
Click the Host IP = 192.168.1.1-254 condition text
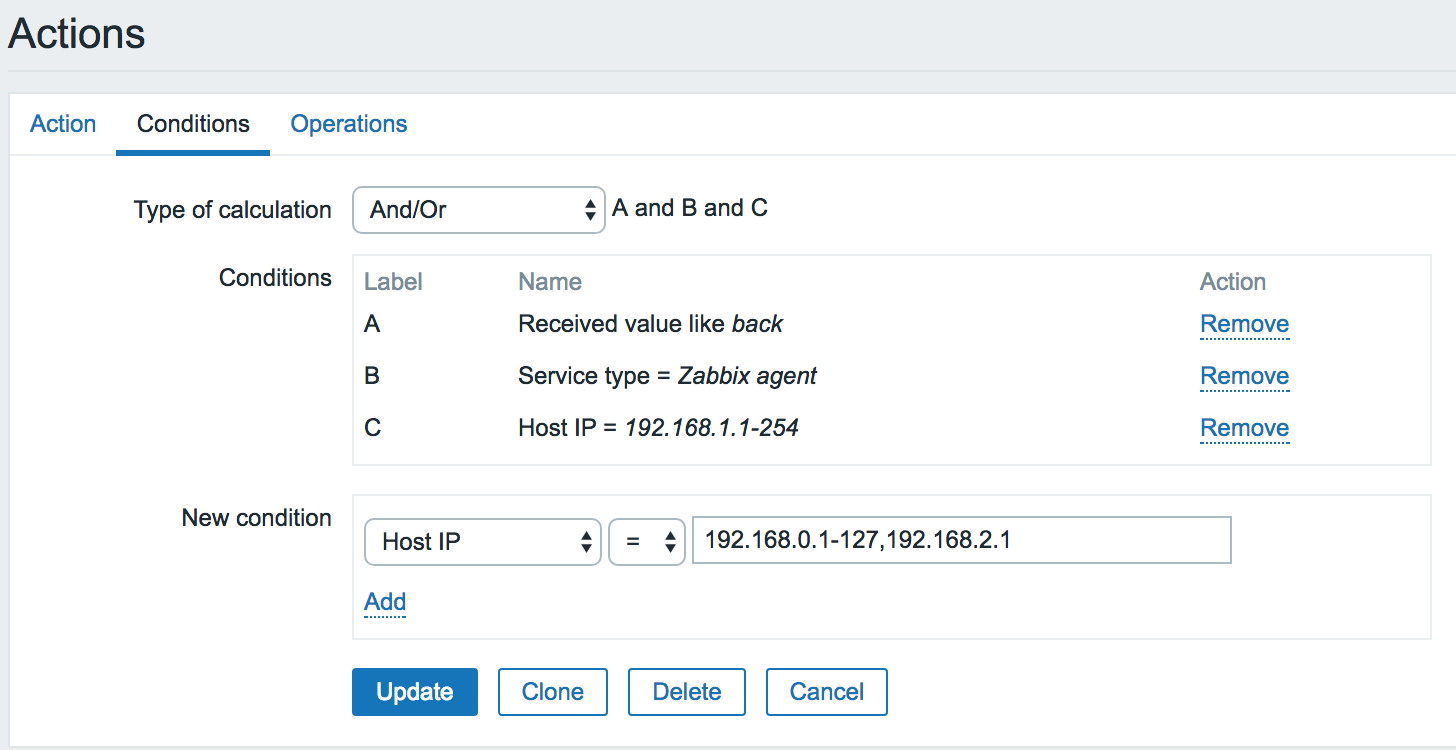[x=658, y=428]
